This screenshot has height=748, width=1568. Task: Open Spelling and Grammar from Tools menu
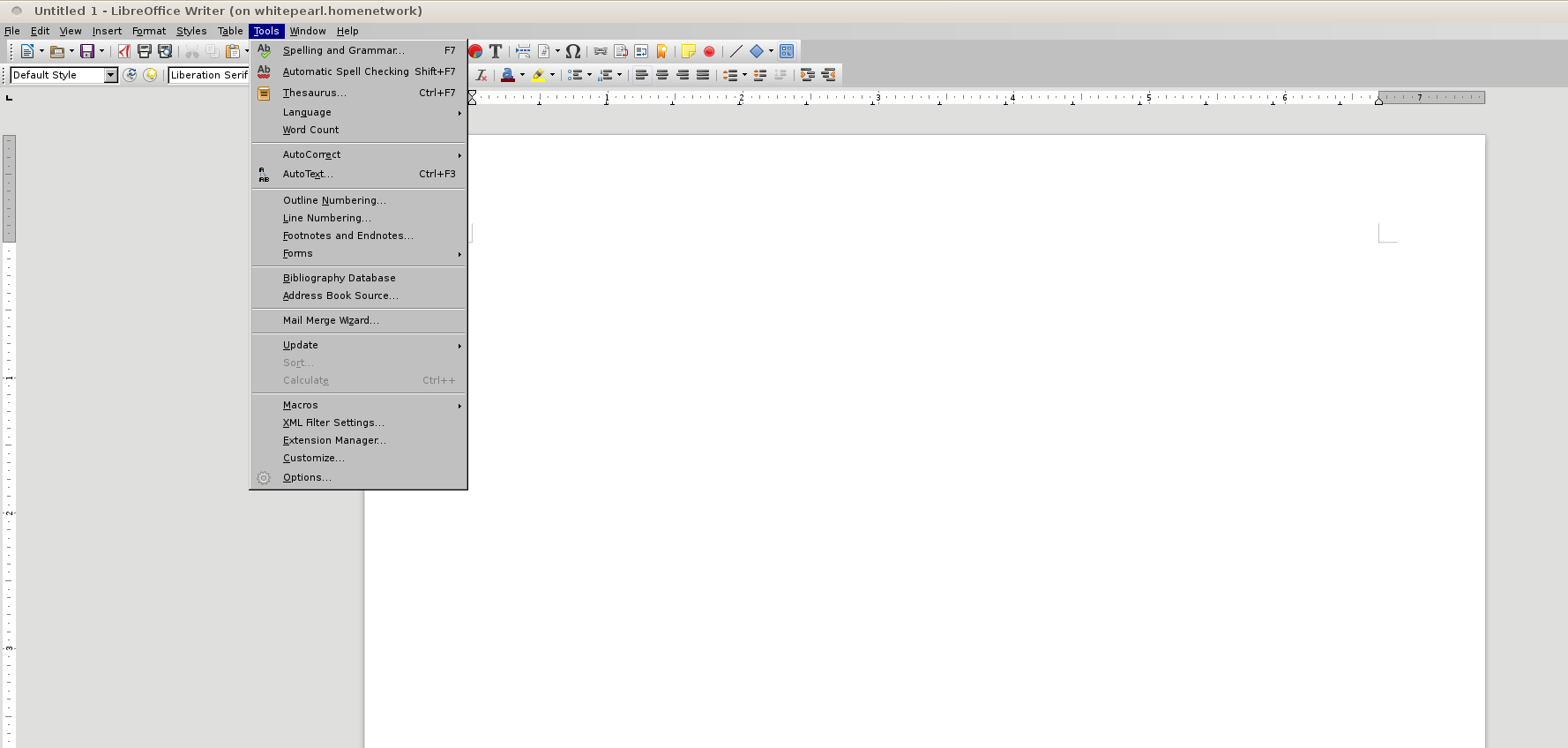pos(359,50)
